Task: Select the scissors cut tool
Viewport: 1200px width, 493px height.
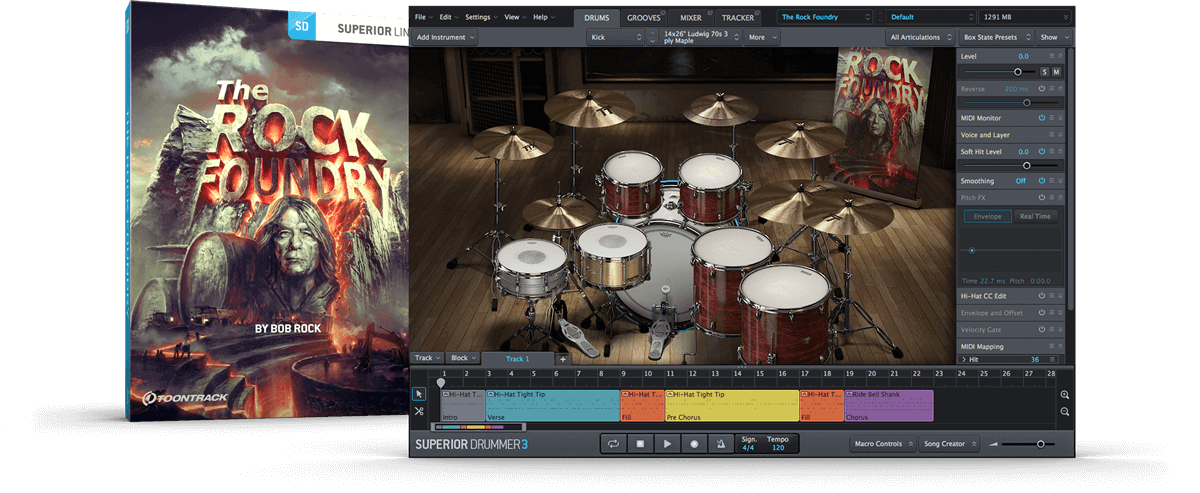Action: pos(419,411)
